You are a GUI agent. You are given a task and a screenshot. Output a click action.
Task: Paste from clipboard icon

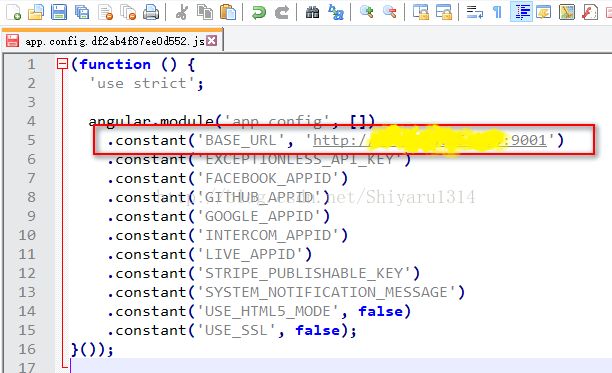(228, 12)
